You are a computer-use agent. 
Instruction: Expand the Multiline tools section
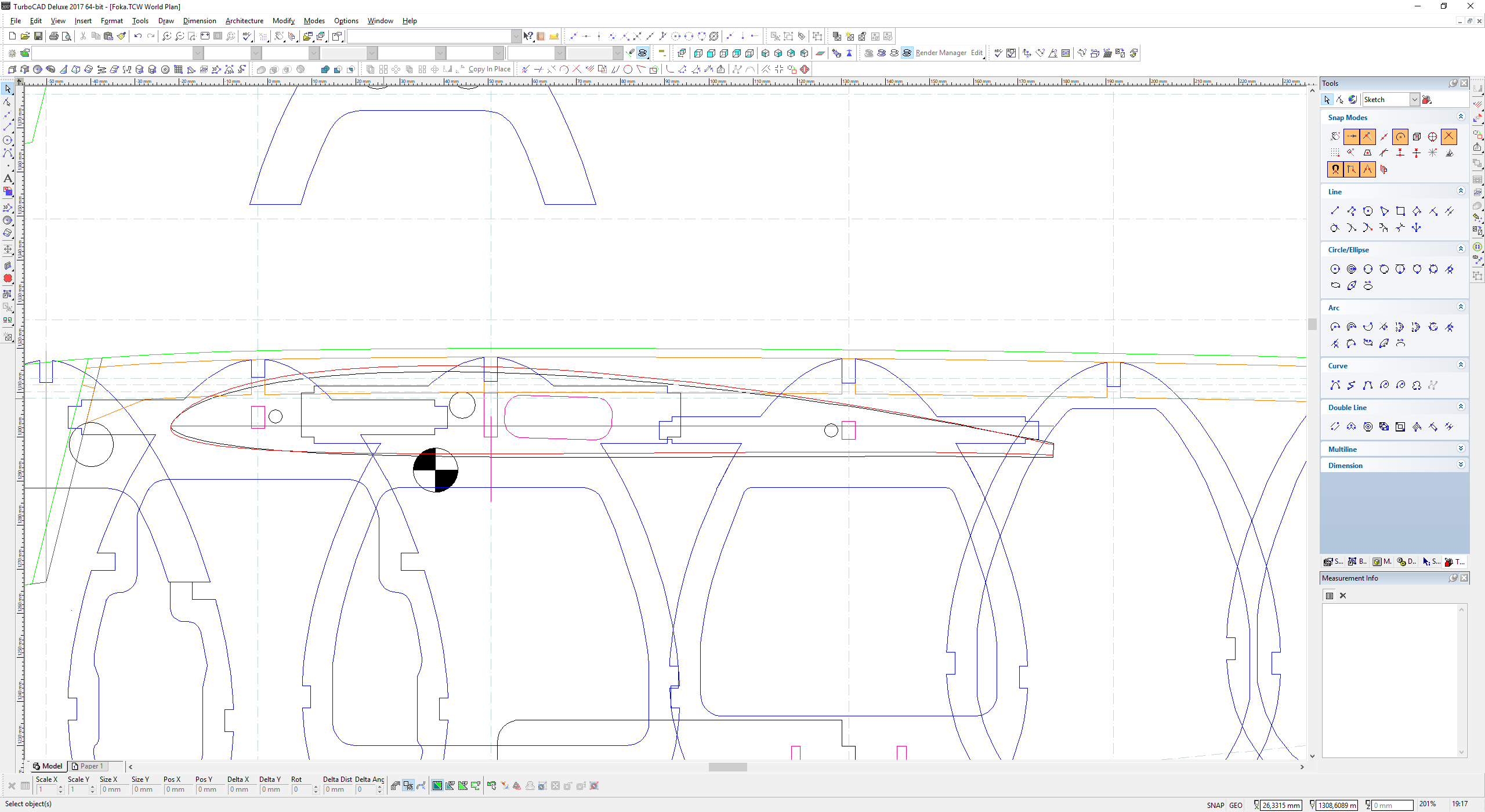(x=1461, y=449)
